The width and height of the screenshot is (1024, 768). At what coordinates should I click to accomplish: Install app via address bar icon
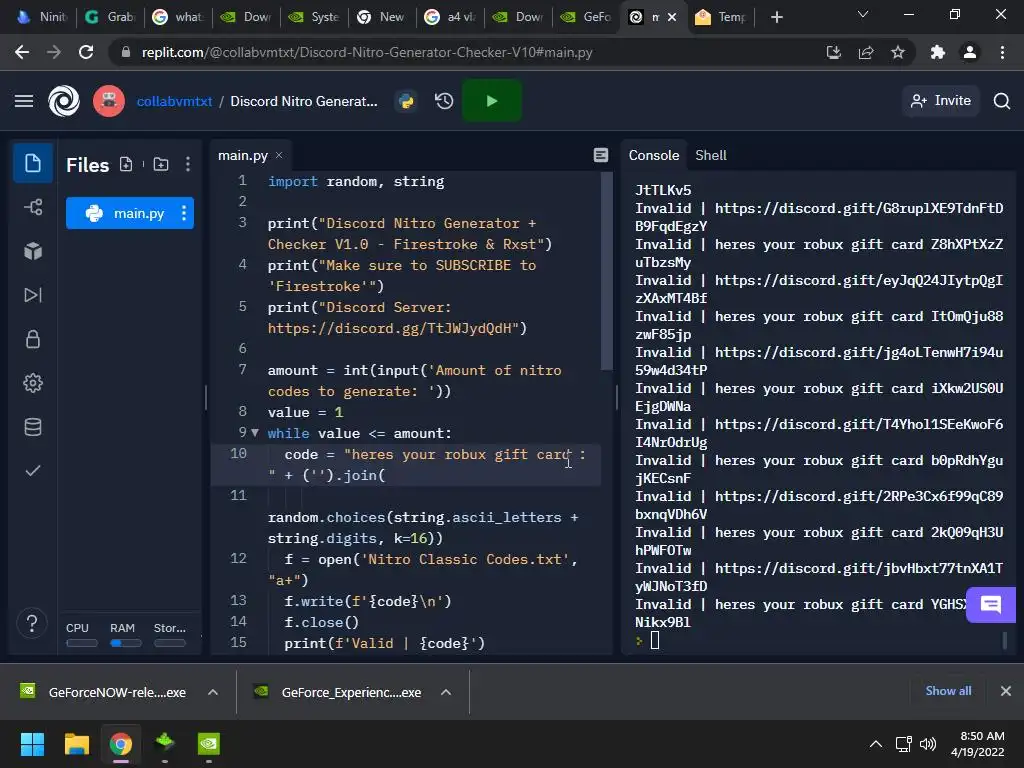(x=833, y=52)
